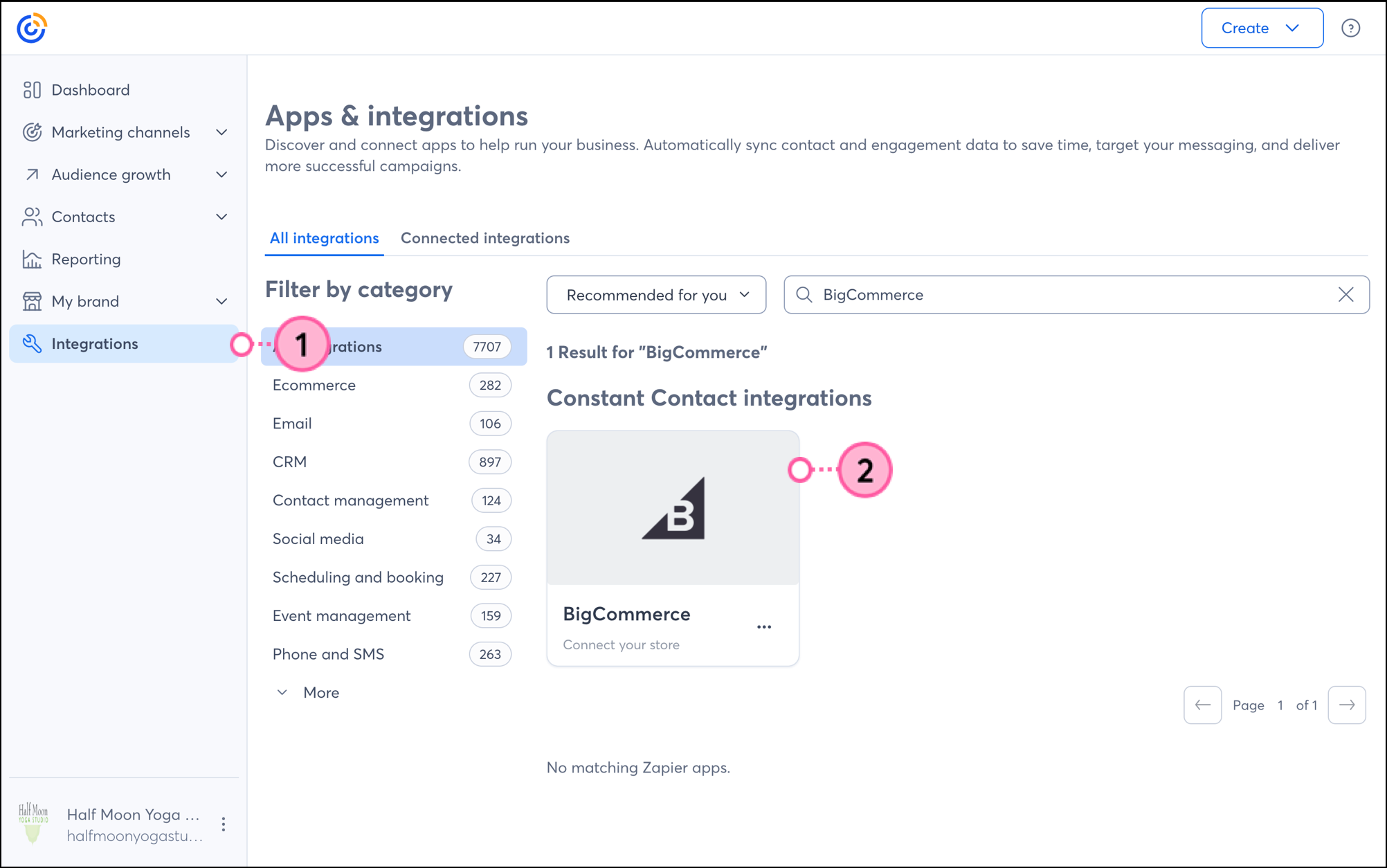
Task: Click 'Connect your store' text
Action: coord(621,645)
